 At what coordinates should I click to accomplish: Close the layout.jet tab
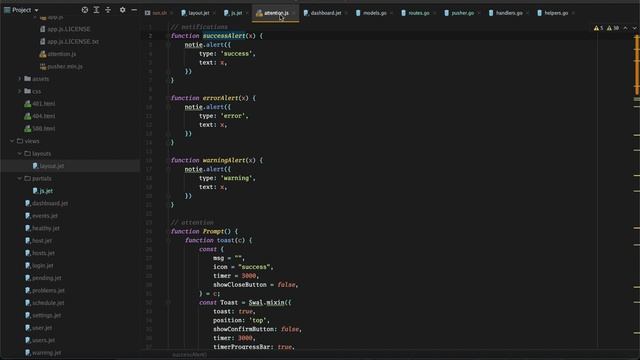pos(214,13)
